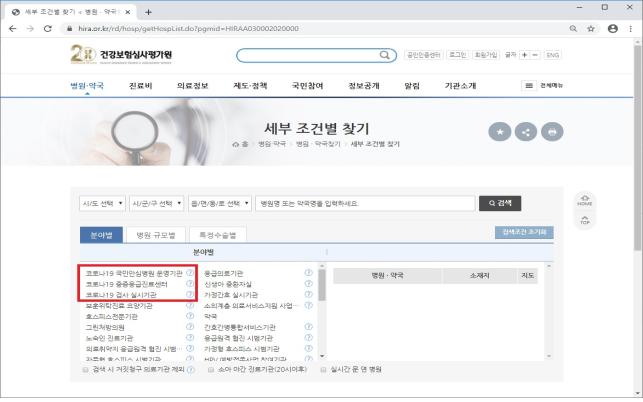Screen dimensions: 643x402
Task: Reload the page with the refresh icon
Action: [48, 29]
